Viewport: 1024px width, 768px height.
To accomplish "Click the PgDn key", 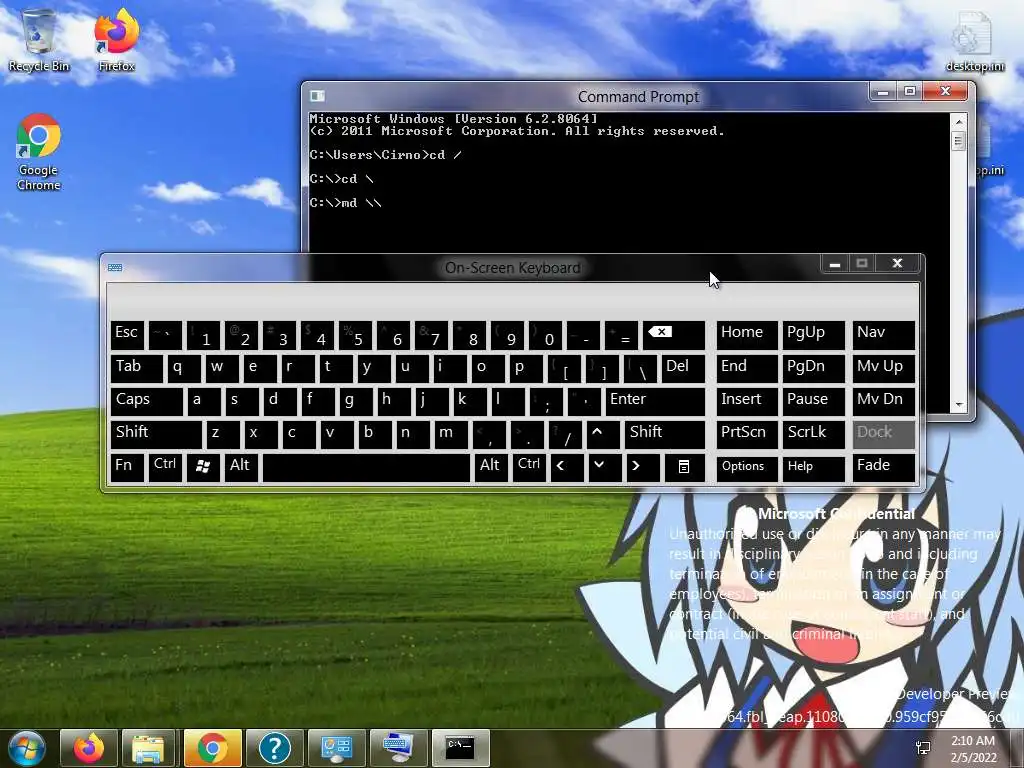I will coord(813,368).
